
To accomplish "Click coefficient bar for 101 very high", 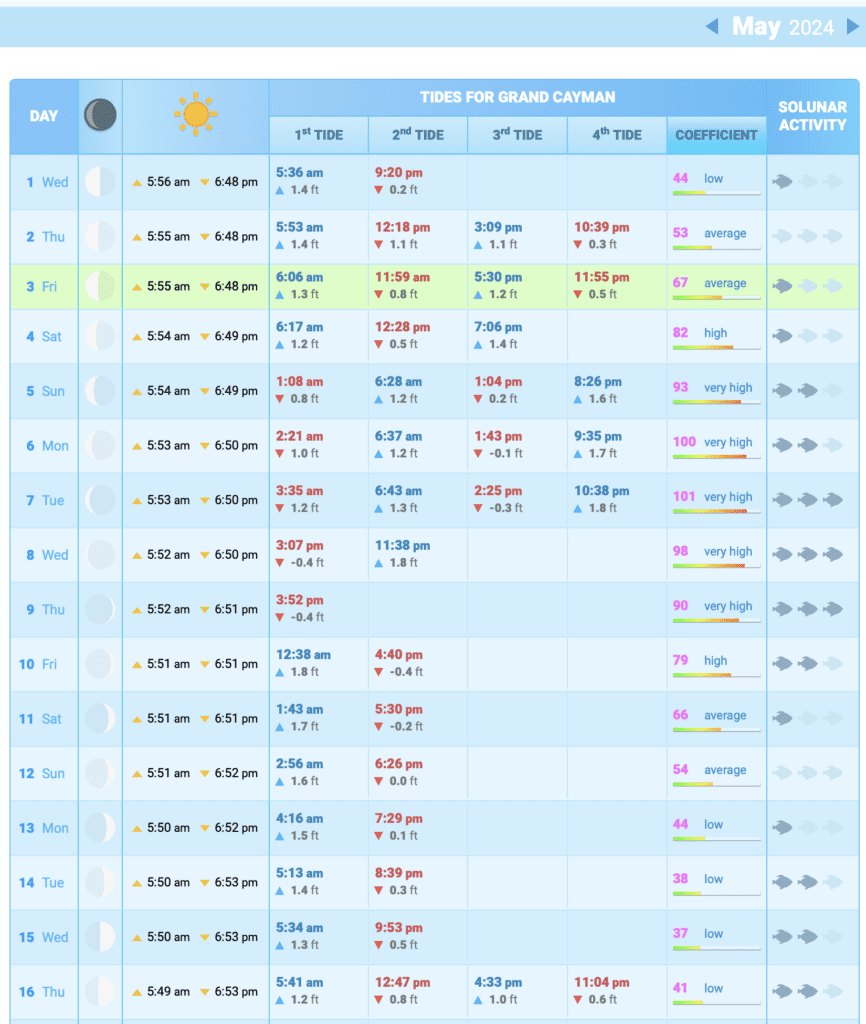I will pos(716,511).
